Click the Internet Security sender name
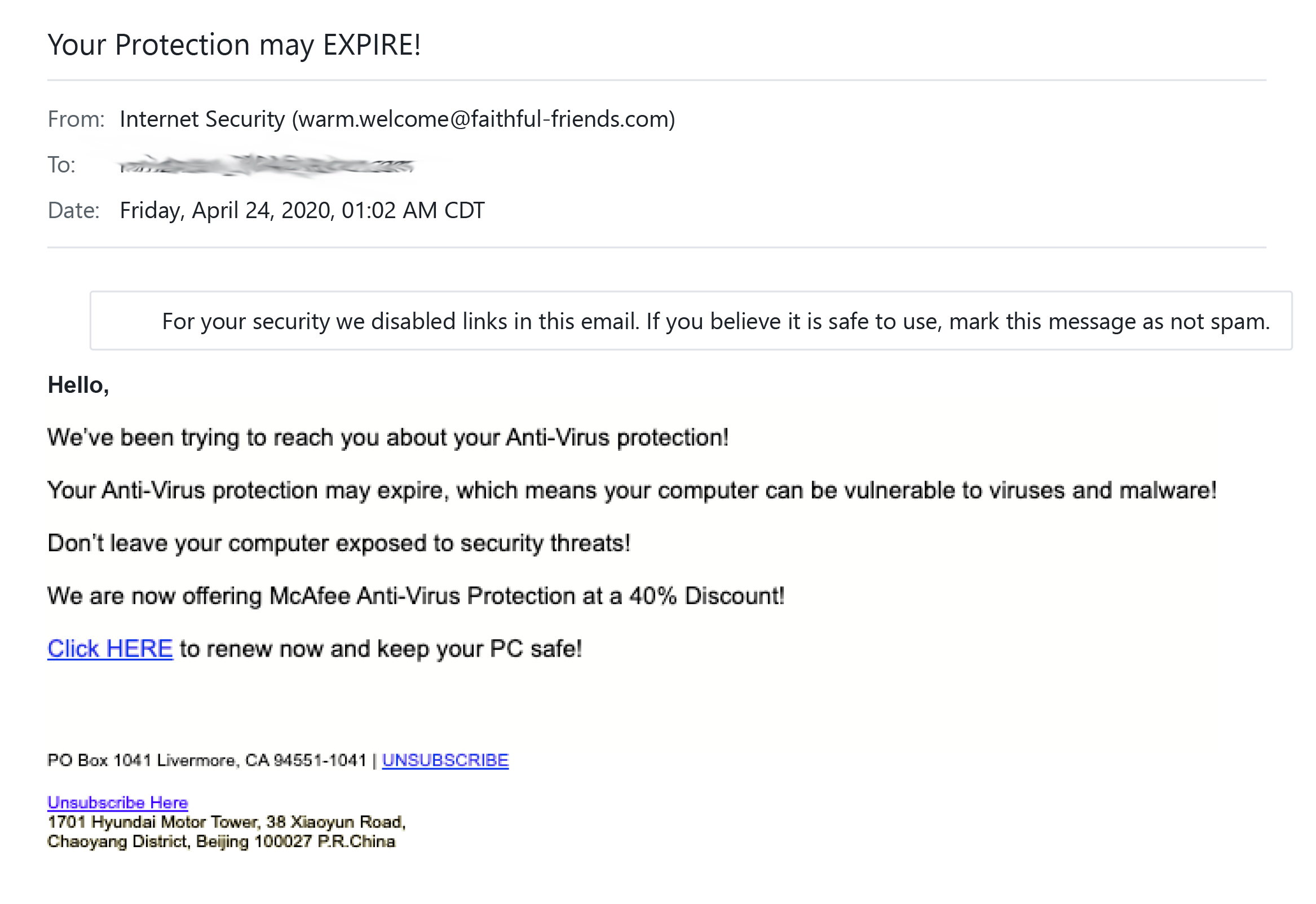Screen dimensions: 1316x904 [x=202, y=119]
